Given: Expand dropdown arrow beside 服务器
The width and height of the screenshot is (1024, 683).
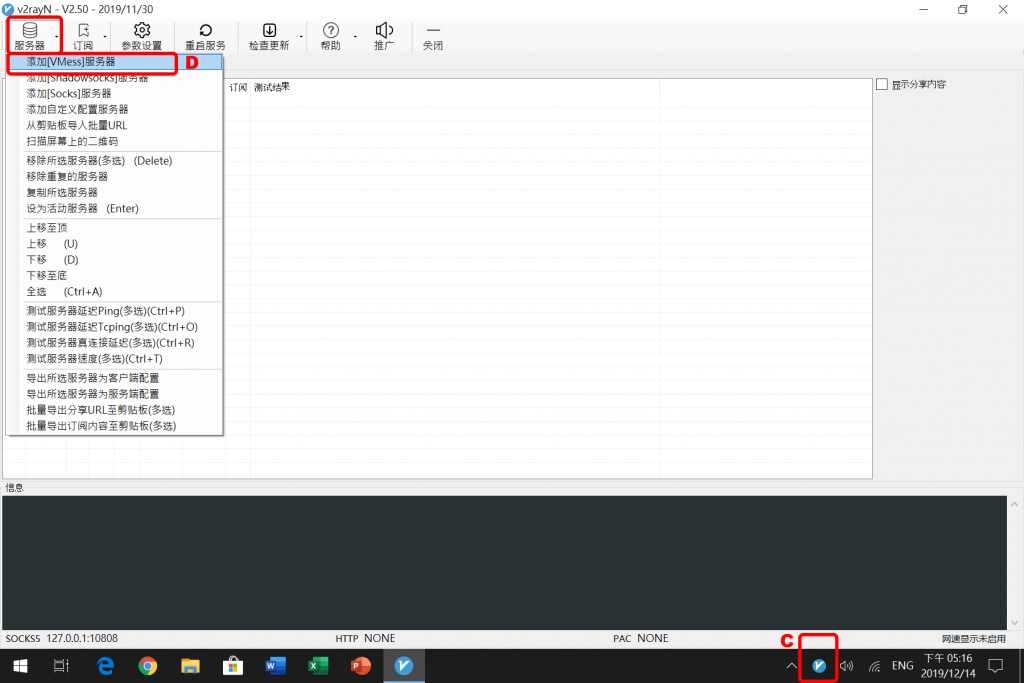Looking at the screenshot, I should 57,37.
